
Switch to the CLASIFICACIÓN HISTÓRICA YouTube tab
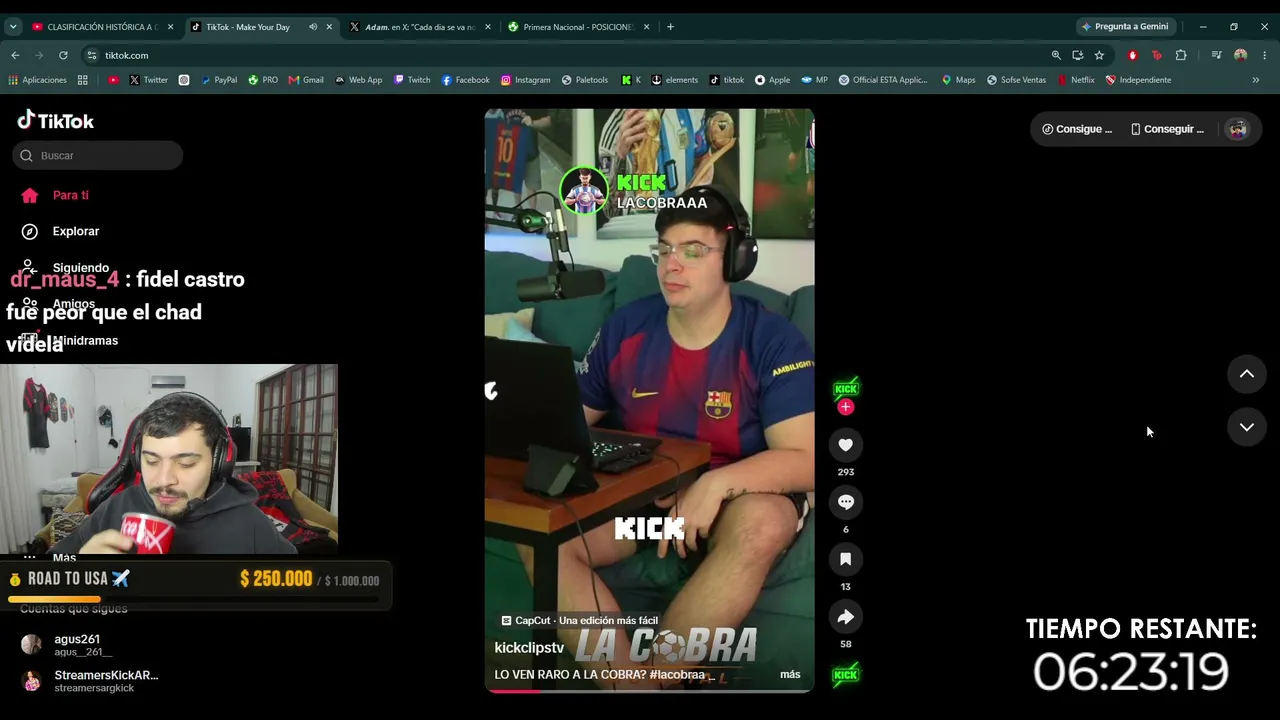coord(103,27)
